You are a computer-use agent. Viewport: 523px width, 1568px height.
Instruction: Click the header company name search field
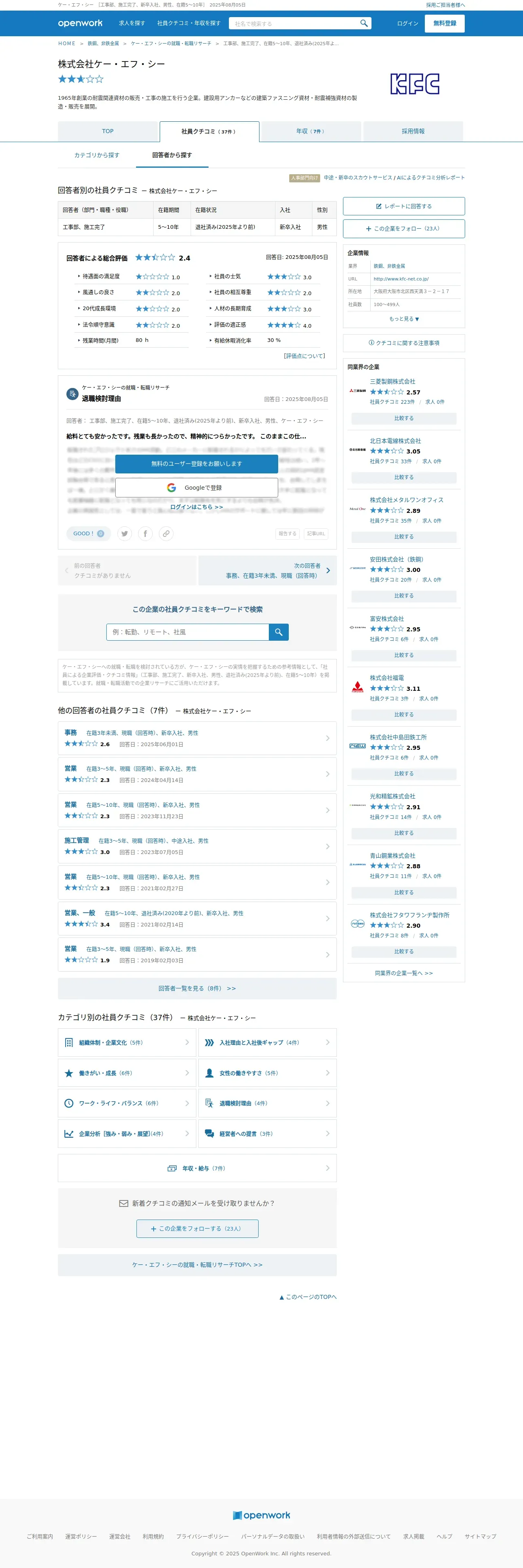[x=293, y=23]
